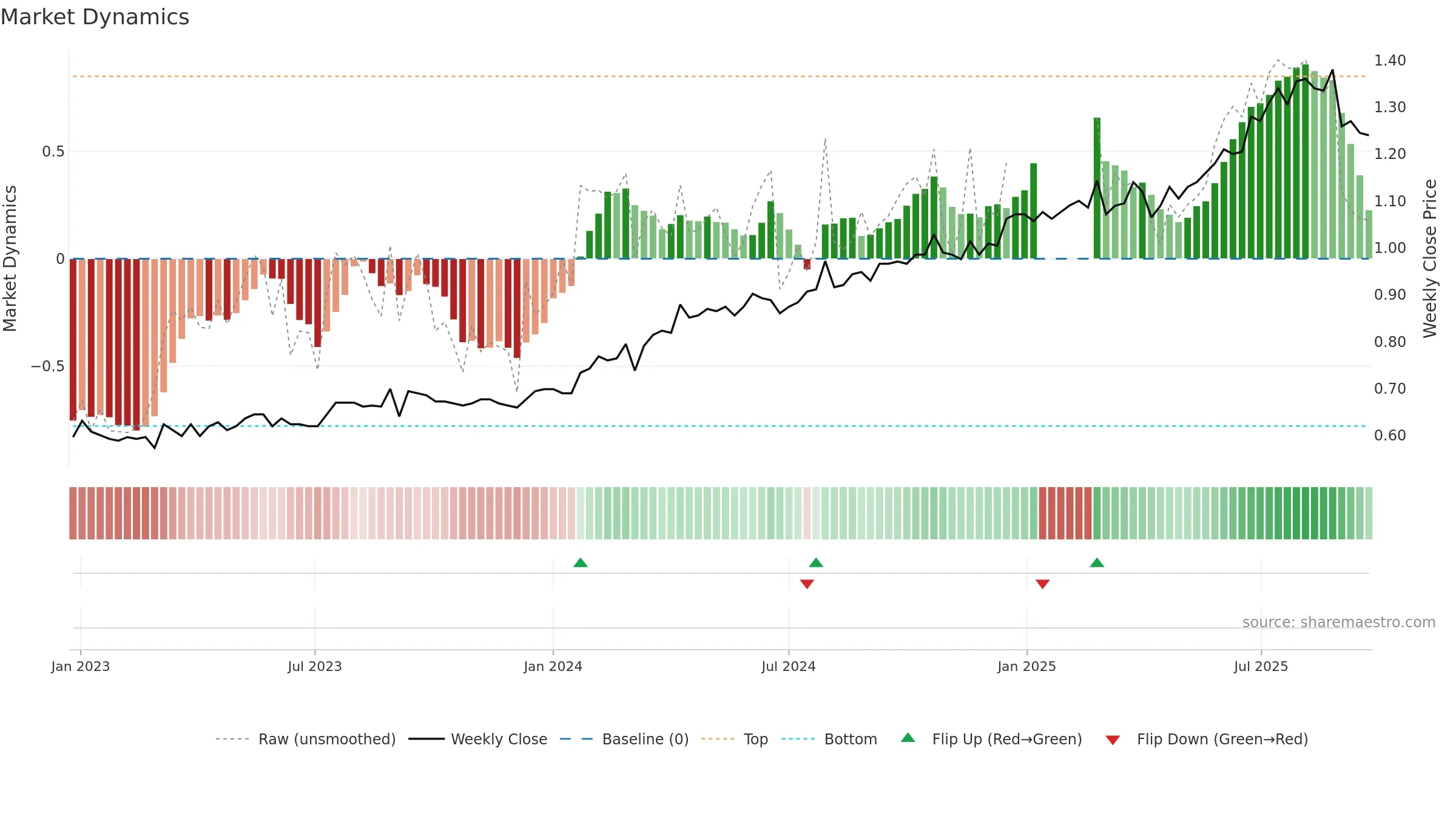Click the 0.5 left axis tick
This screenshot has width=1456, height=819.
[53, 151]
